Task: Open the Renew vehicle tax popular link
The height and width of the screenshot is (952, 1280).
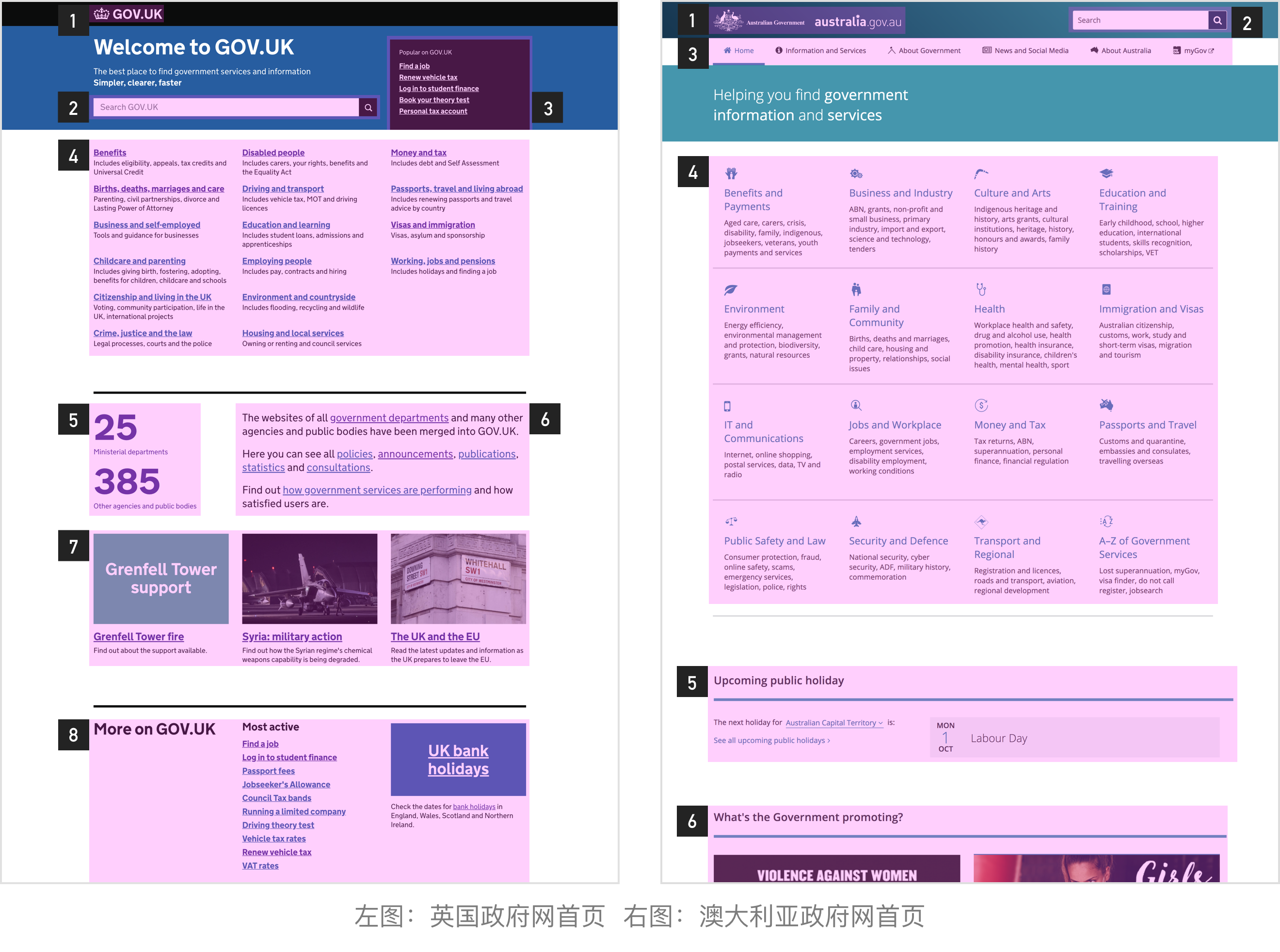Action: [x=428, y=77]
